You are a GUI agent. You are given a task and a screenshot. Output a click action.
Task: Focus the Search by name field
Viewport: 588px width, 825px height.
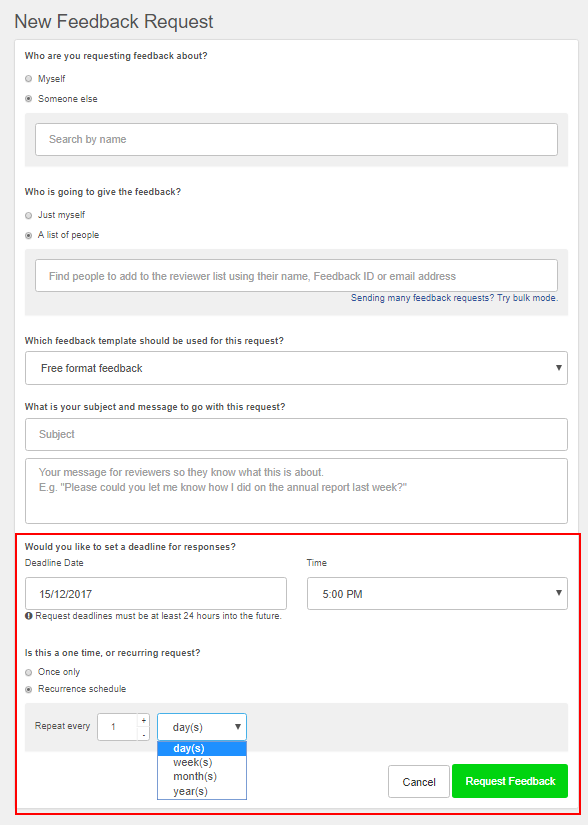(x=296, y=139)
